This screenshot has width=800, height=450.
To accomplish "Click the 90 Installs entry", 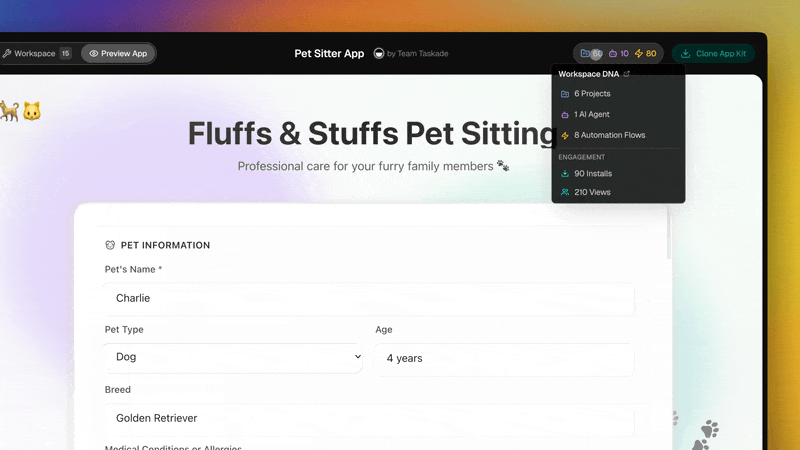I will [593, 173].
